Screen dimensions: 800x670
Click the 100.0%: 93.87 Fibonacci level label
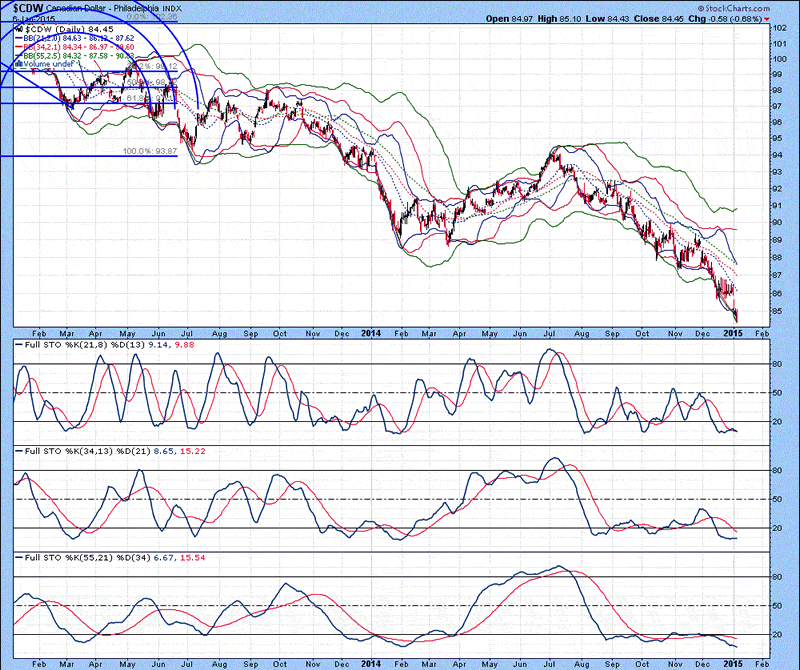coord(149,151)
